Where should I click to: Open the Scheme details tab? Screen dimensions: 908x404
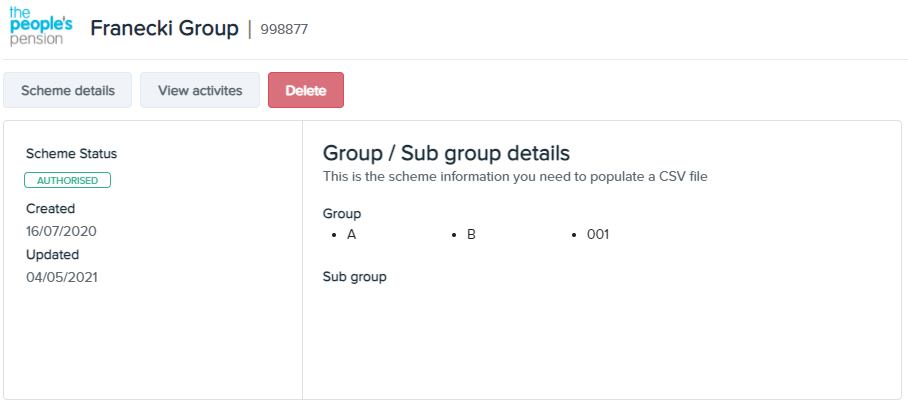coord(68,90)
